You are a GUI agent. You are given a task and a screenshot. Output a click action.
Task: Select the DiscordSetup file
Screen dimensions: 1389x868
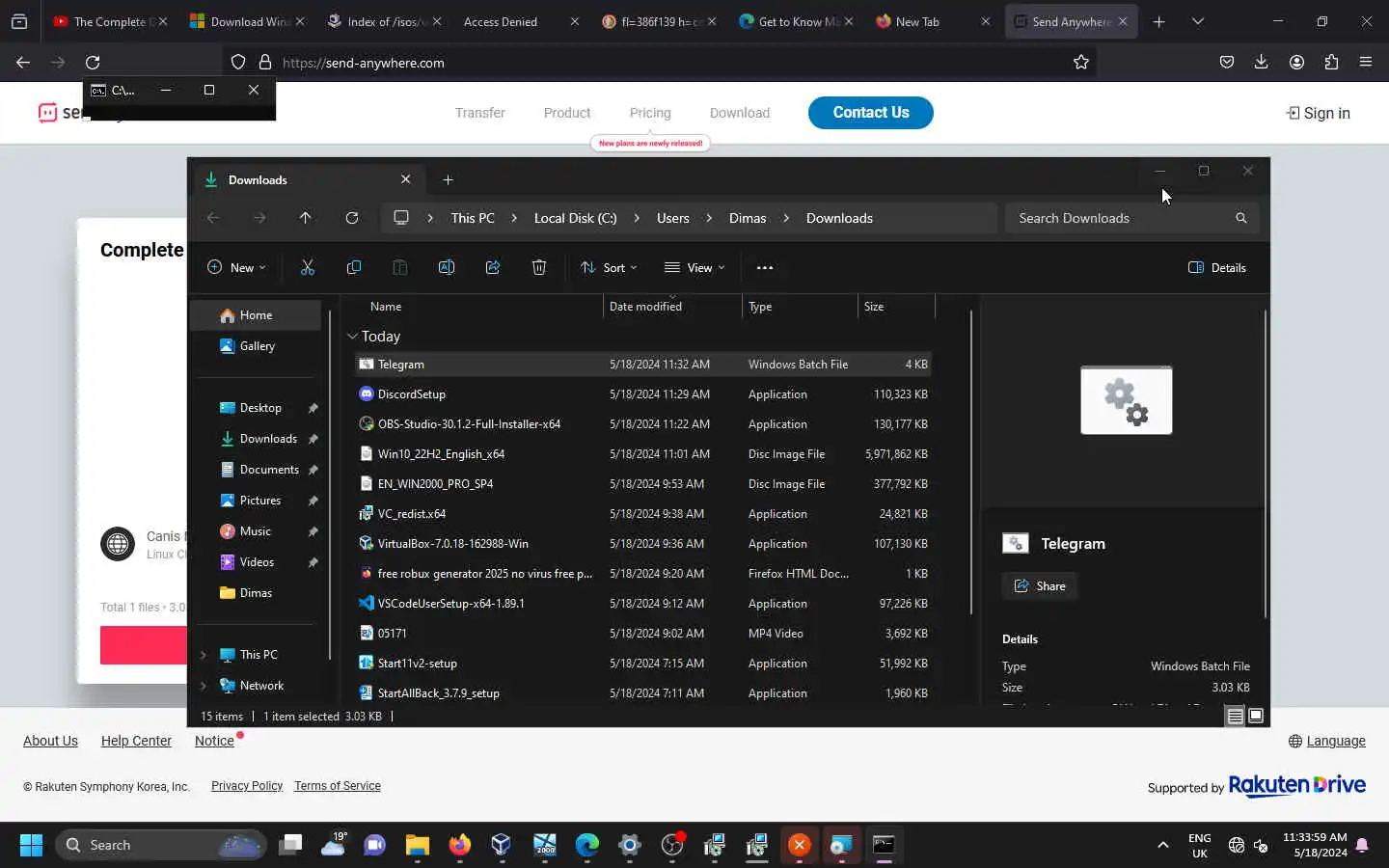click(642, 393)
